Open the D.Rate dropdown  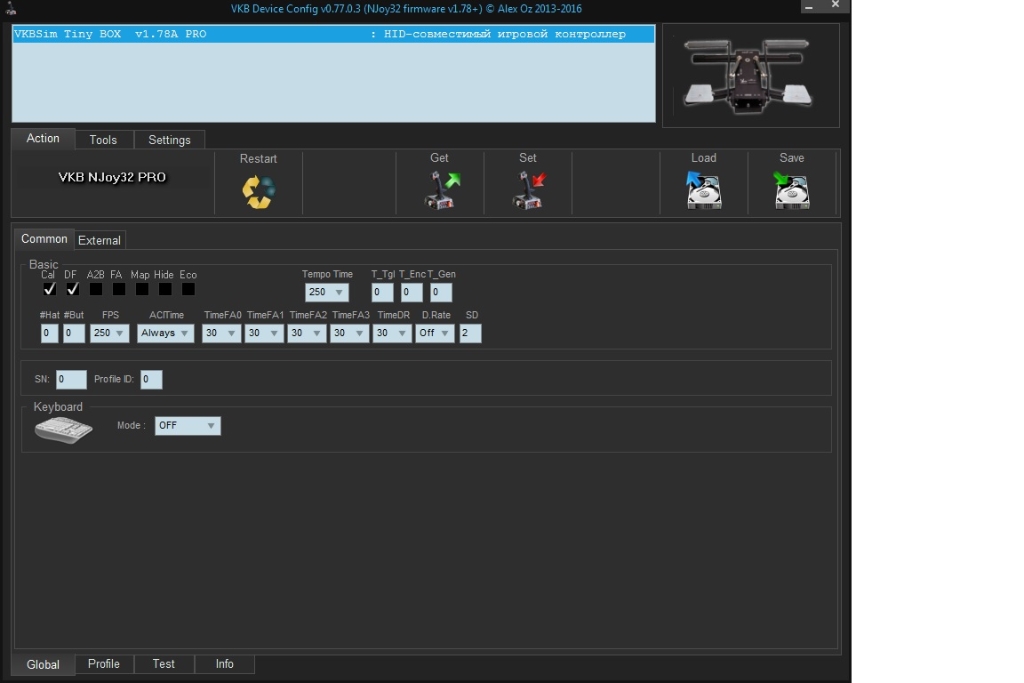(435, 333)
